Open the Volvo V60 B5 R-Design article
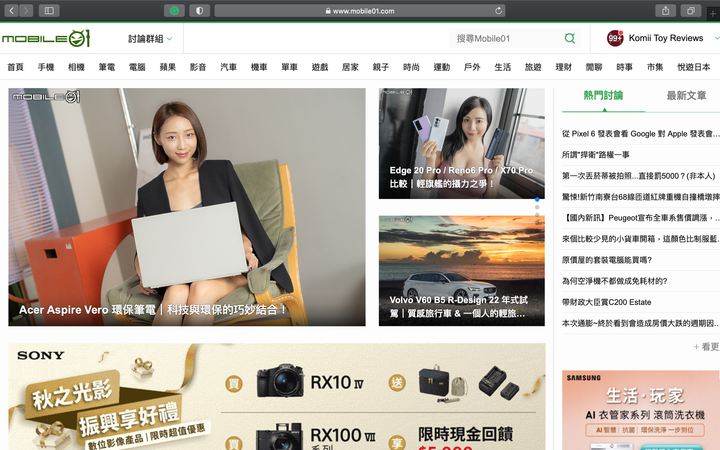This screenshot has height=450, width=720. tap(461, 271)
